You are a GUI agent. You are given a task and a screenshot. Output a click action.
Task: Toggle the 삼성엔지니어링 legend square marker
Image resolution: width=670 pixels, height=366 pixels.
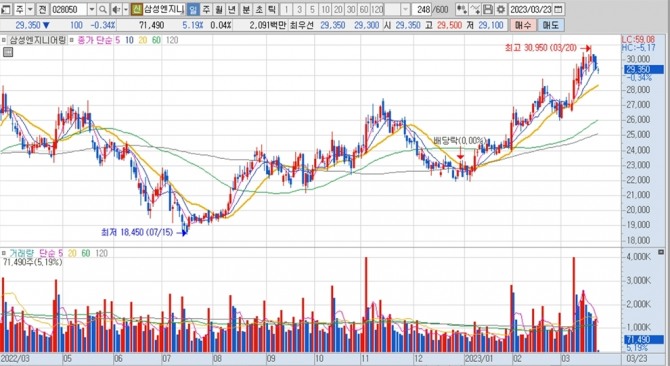(x=3, y=40)
